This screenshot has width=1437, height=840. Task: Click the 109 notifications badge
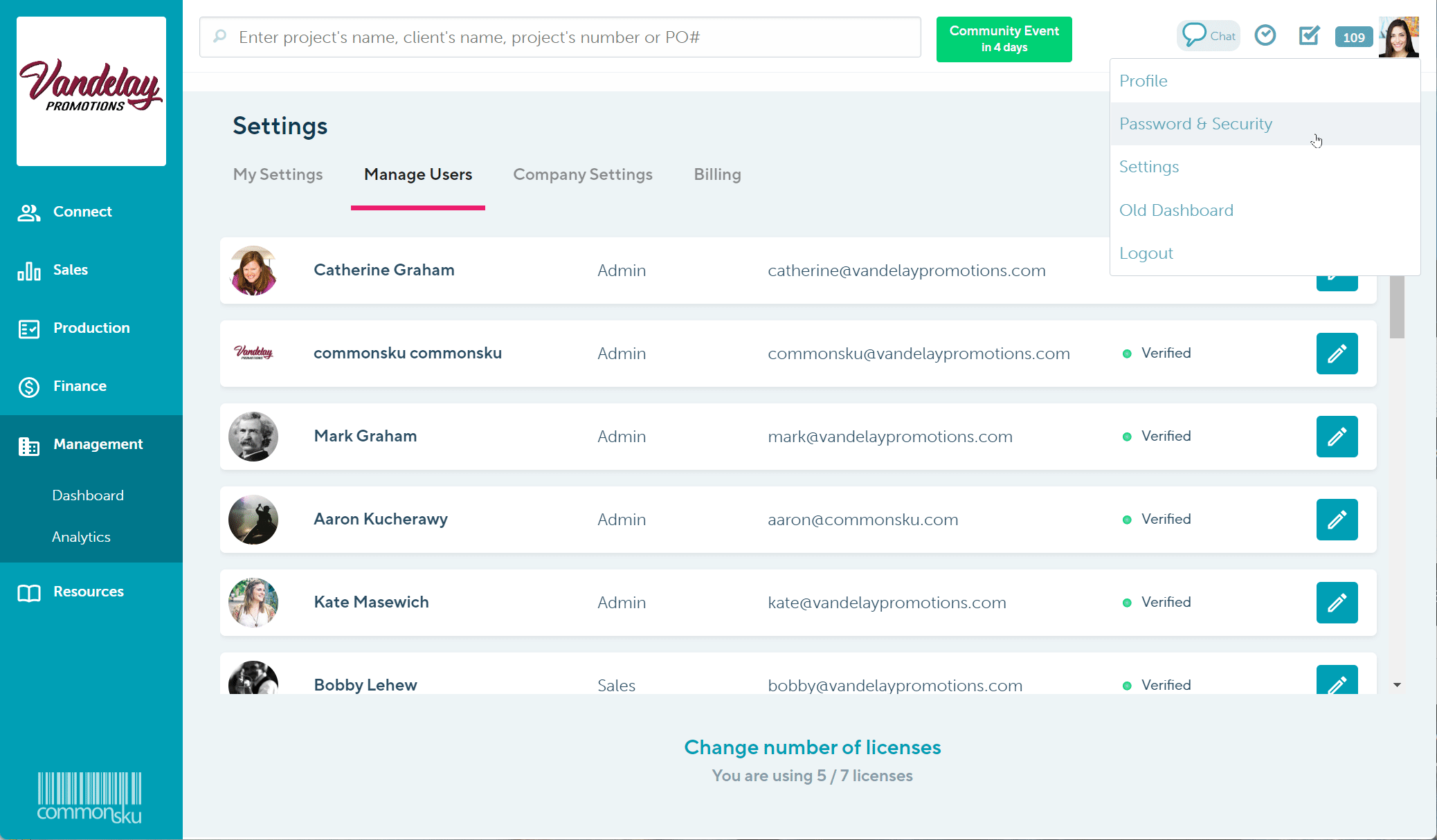(x=1353, y=37)
